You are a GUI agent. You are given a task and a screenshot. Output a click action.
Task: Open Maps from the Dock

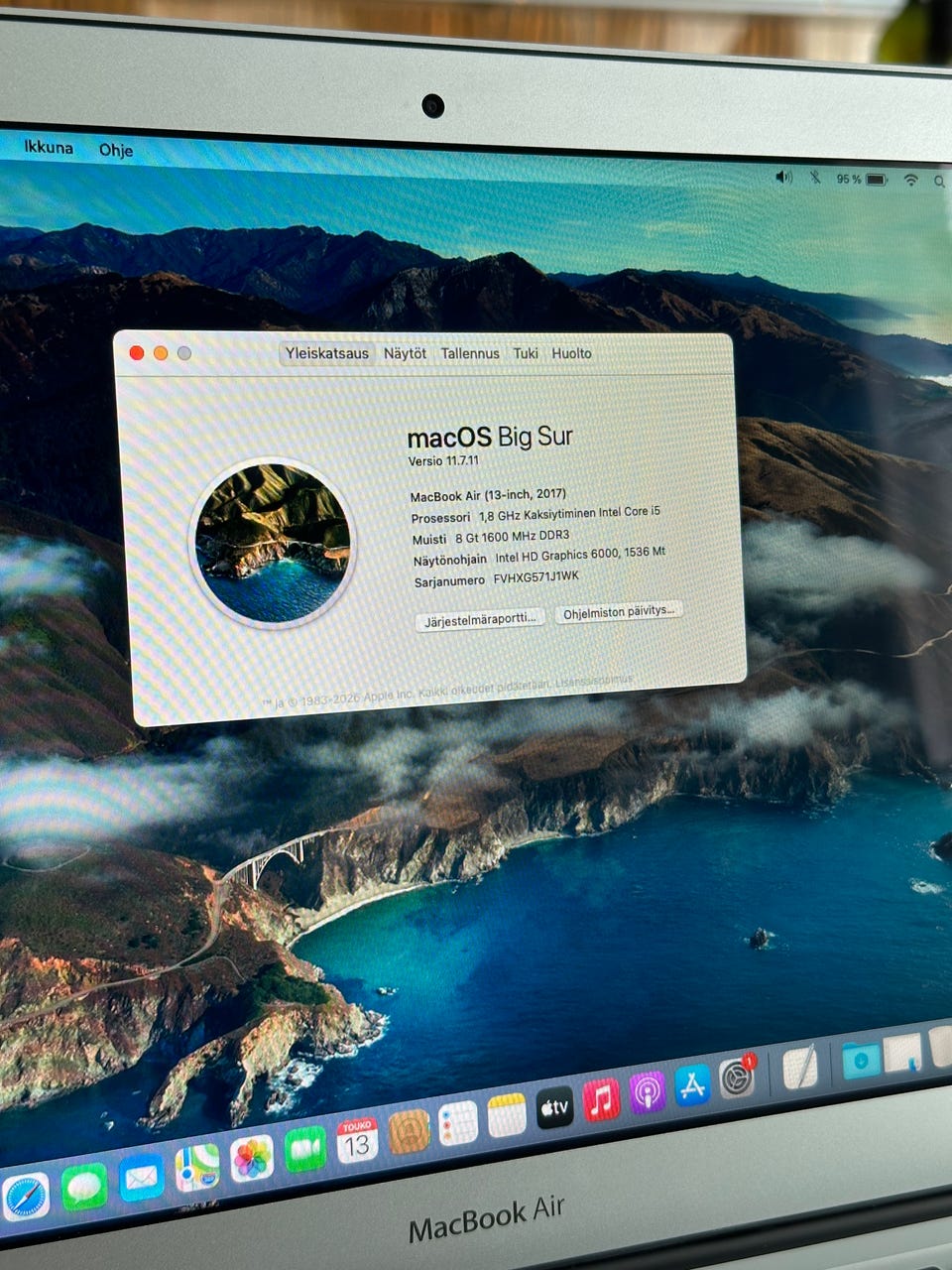pos(197,1167)
